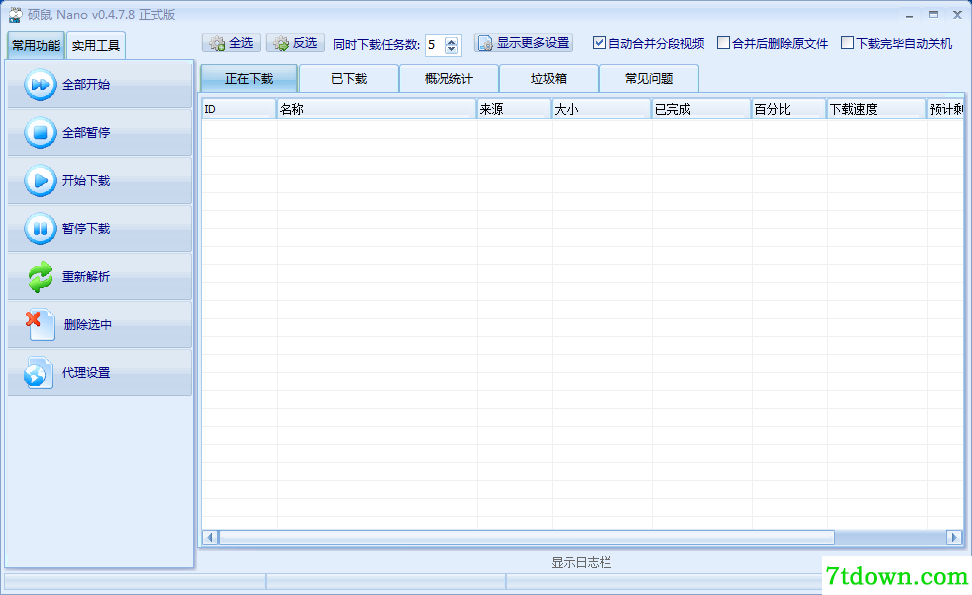
Task: Sort by 下载速度 column header
Action: click(x=877, y=109)
